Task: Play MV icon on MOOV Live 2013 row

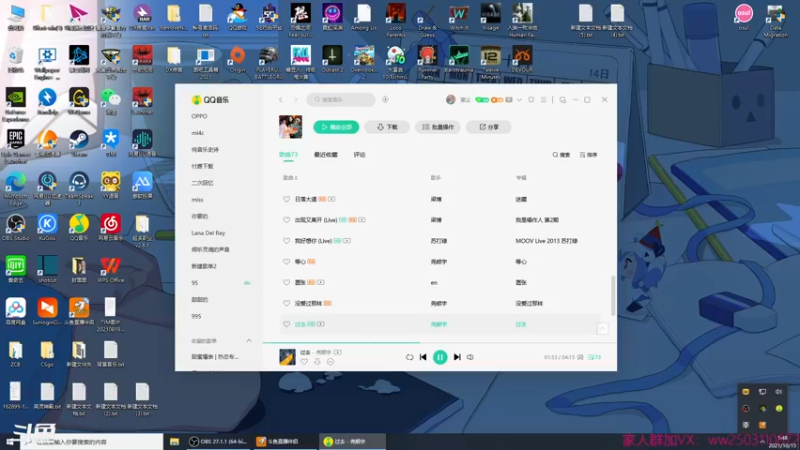Action: coord(347,241)
